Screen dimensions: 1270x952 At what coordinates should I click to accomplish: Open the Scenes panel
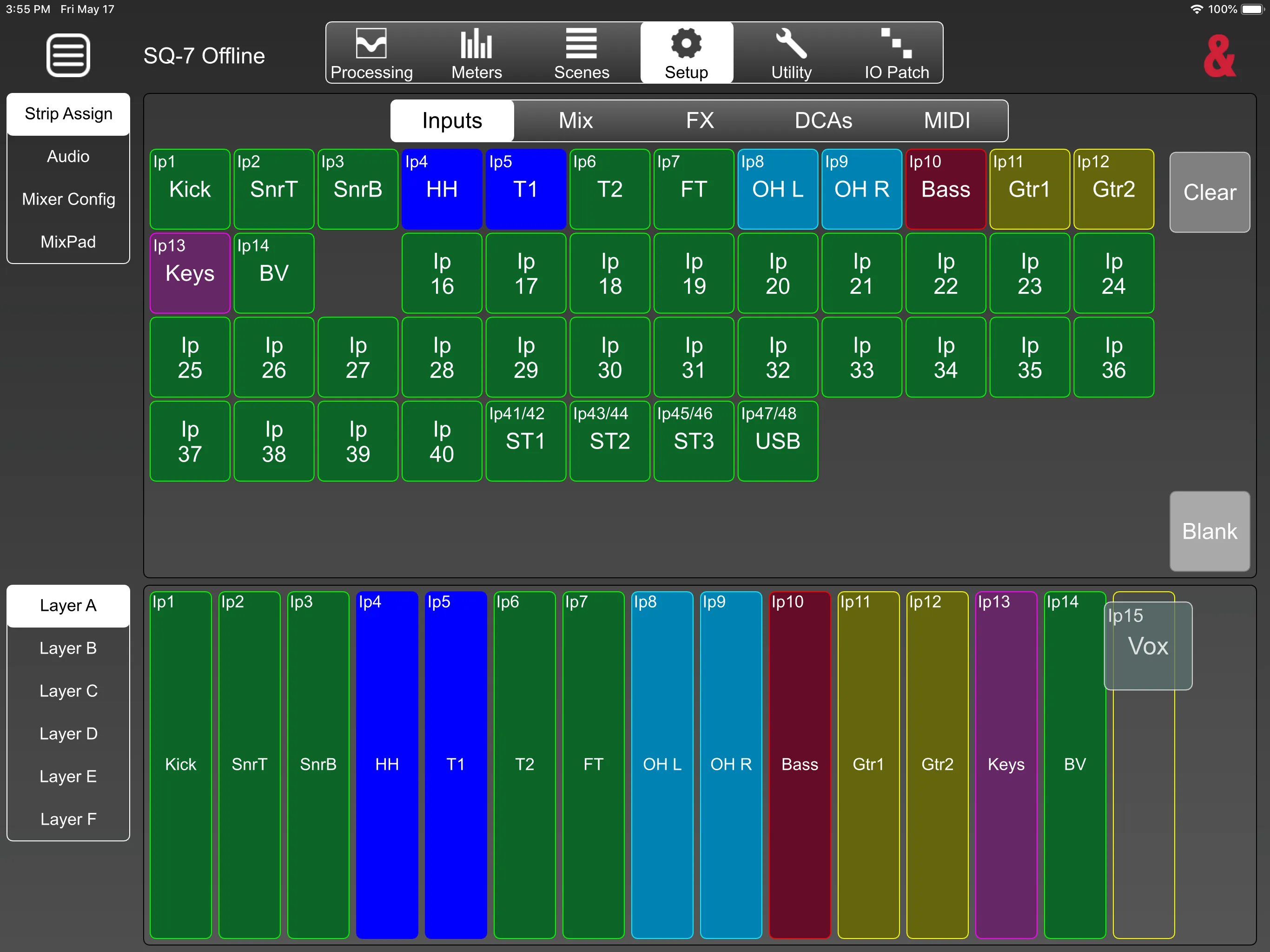pyautogui.click(x=580, y=54)
